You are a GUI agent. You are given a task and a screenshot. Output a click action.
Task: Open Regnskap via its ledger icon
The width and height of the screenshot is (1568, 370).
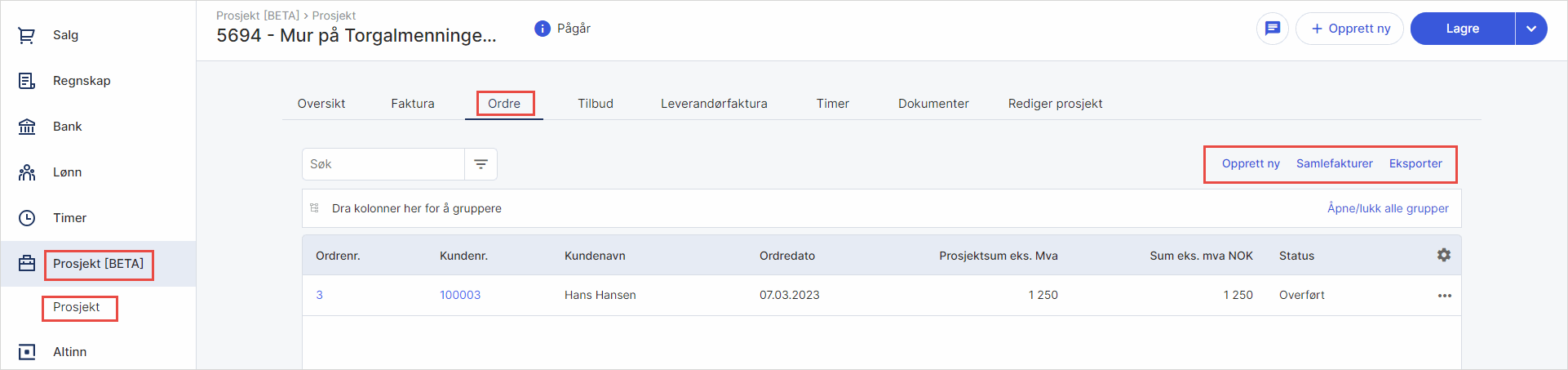(27, 81)
